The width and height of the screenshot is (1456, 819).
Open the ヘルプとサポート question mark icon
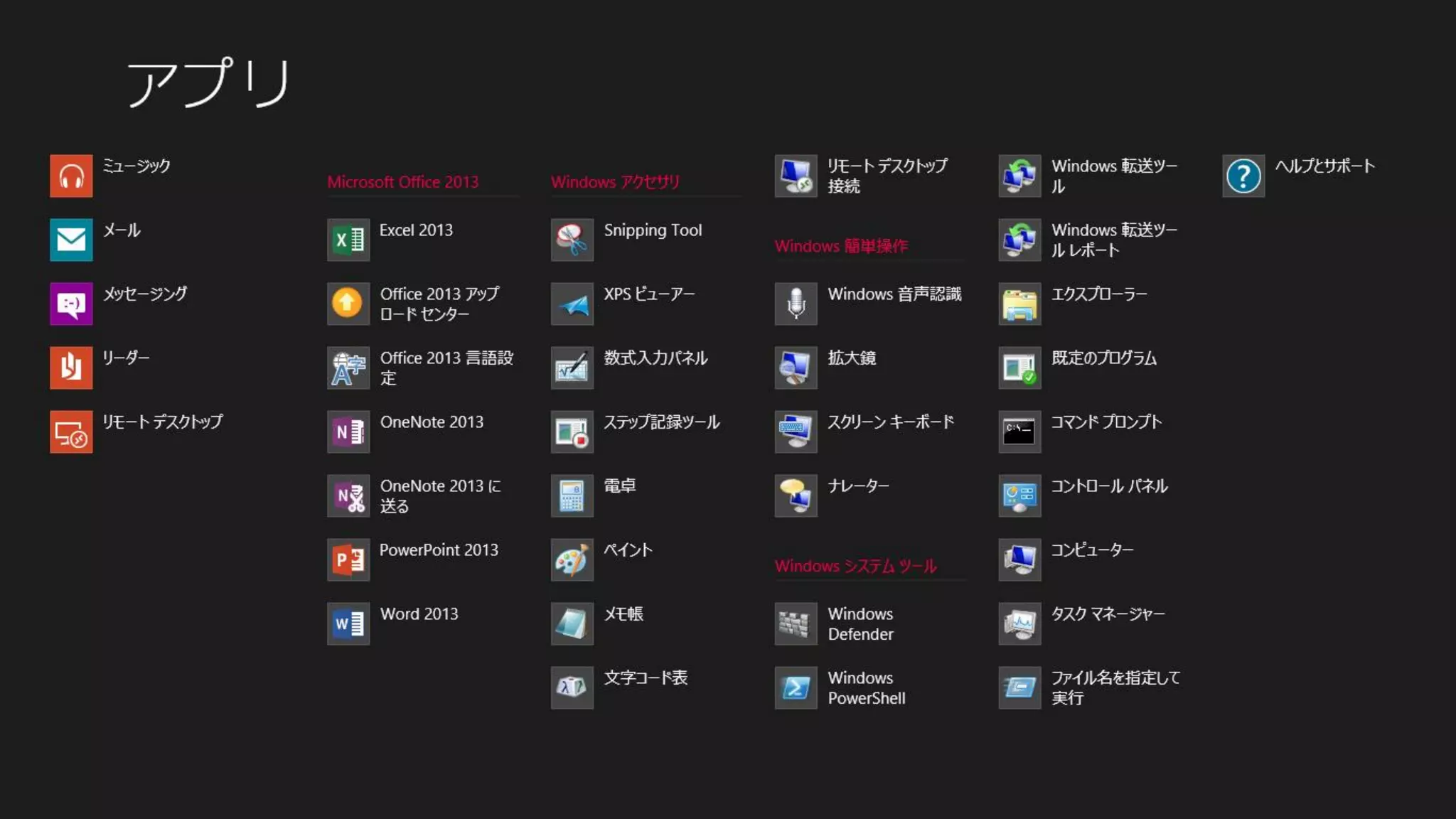click(x=1244, y=176)
